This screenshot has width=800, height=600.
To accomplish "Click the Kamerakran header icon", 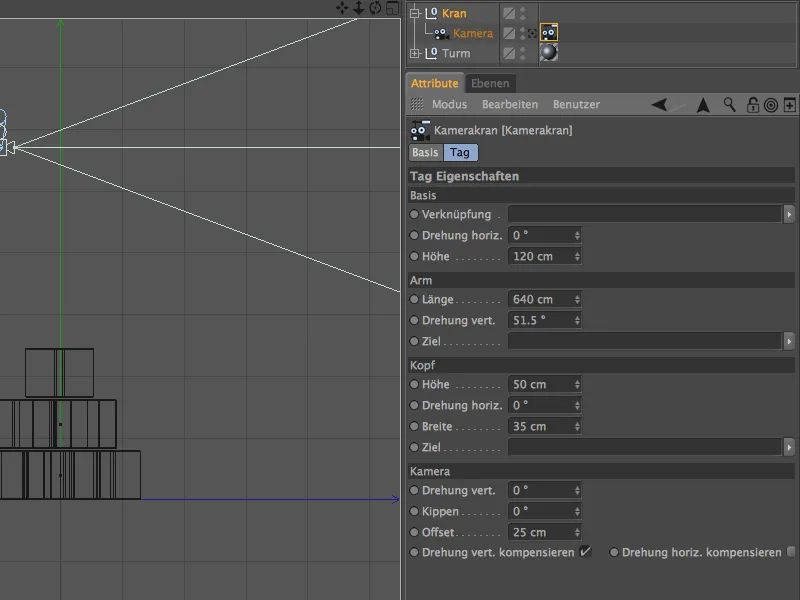I will [420, 131].
